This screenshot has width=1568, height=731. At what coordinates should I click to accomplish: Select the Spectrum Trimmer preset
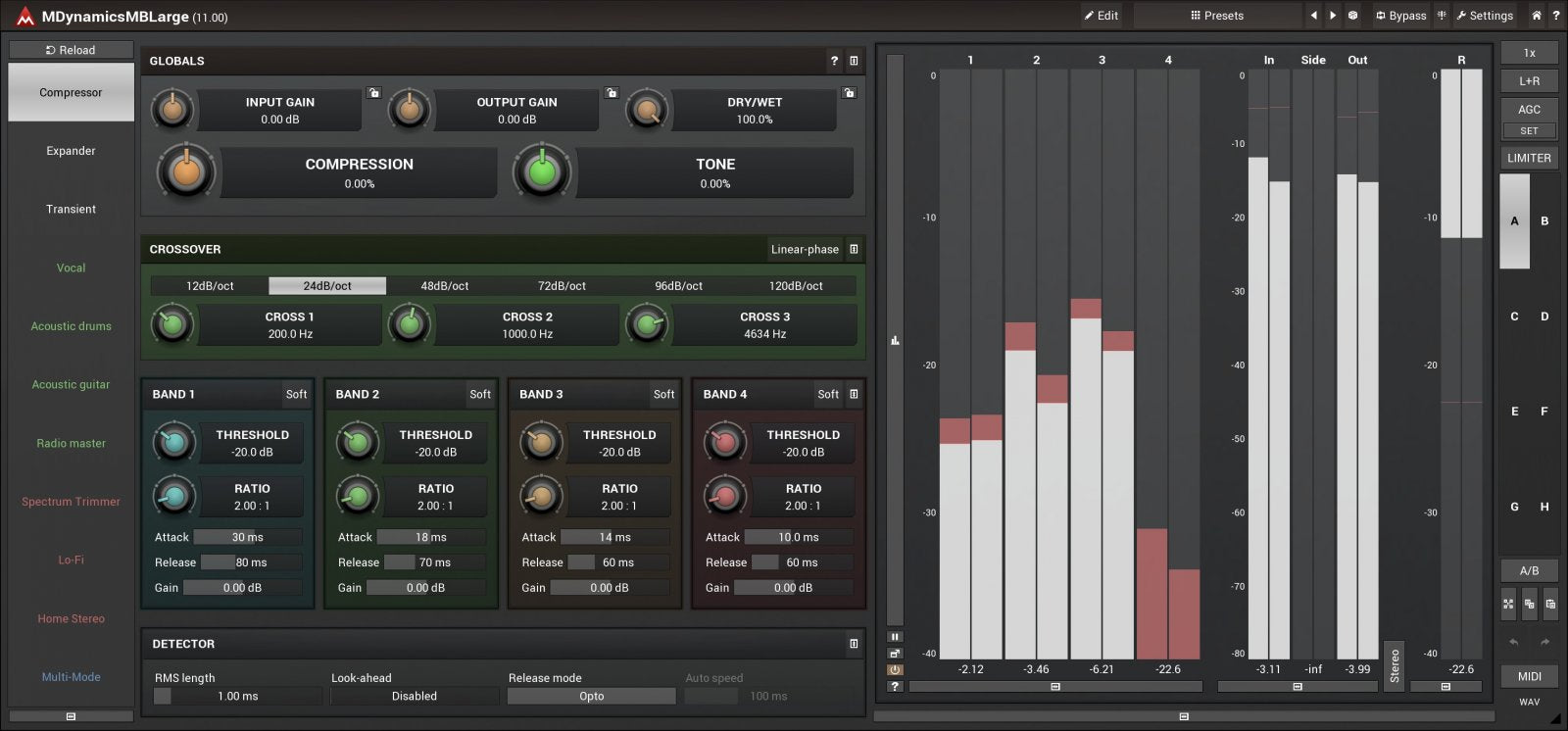point(71,502)
